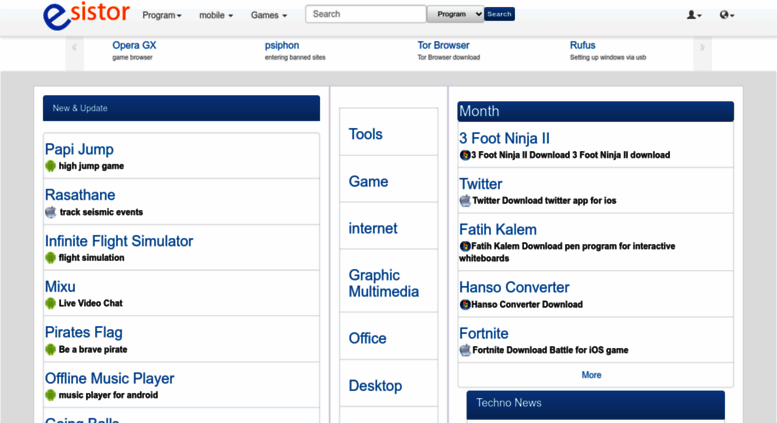Click Windows icon beside Hanso Converter Download
The width and height of the screenshot is (777, 423).
coord(465,304)
